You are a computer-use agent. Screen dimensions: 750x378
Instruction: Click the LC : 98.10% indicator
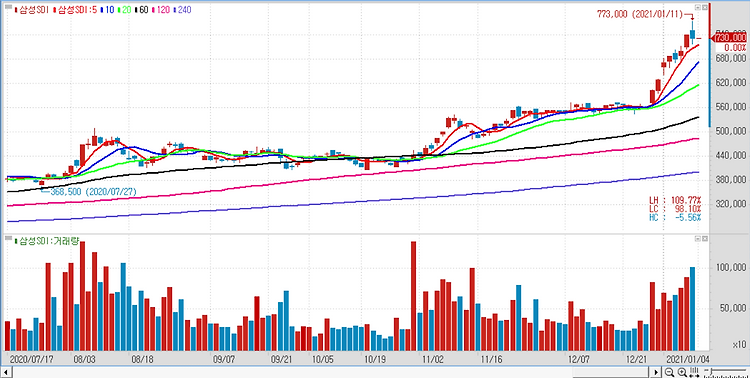point(675,209)
